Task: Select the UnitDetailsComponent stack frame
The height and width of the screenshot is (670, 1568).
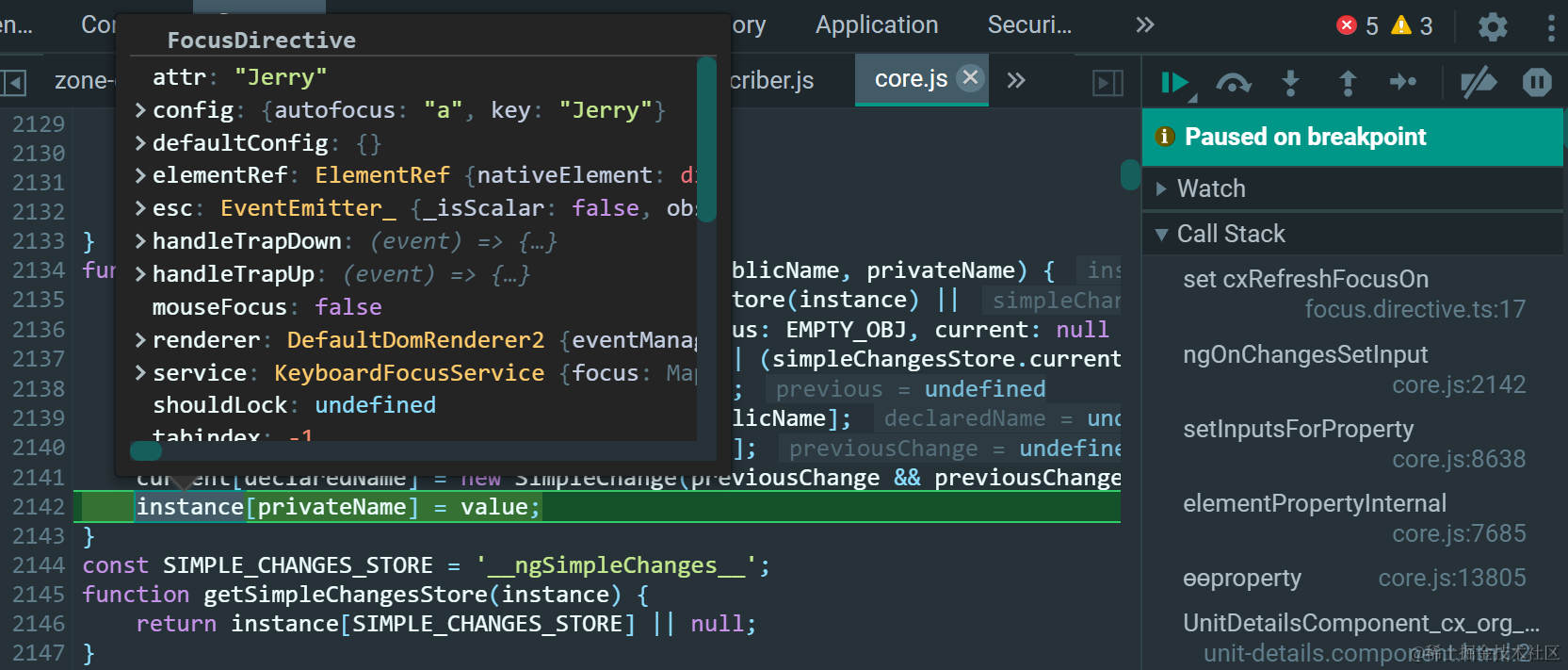Action: pyautogui.click(x=1361, y=623)
